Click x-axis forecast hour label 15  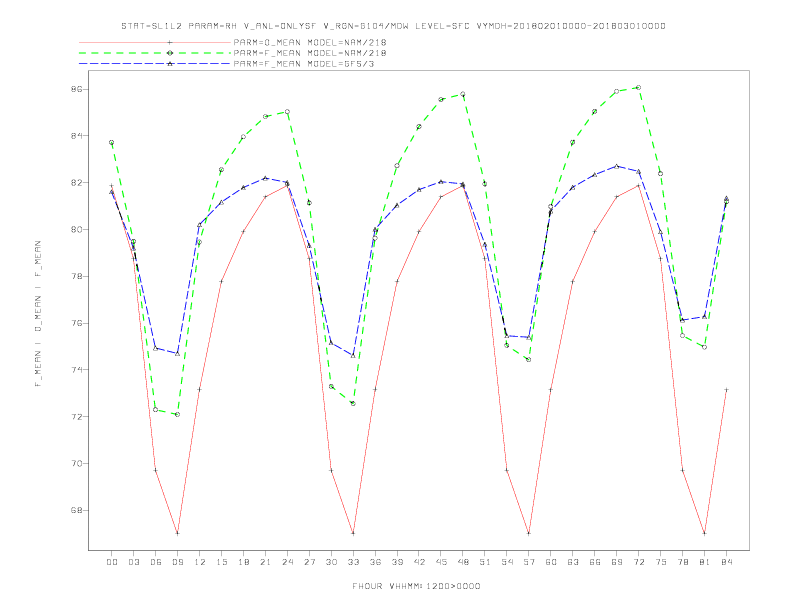click(222, 562)
